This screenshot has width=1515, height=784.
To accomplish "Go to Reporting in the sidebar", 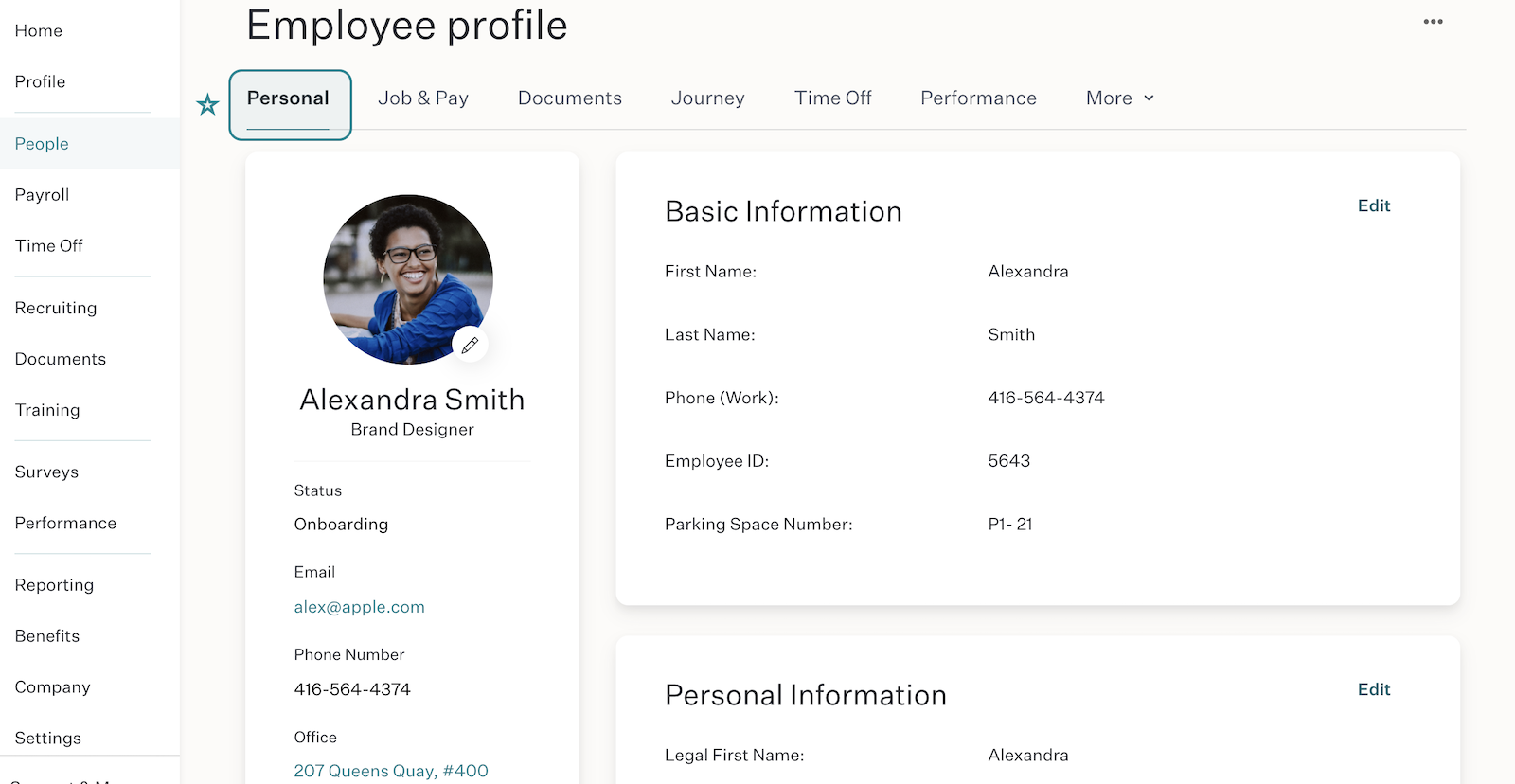I will (x=55, y=585).
